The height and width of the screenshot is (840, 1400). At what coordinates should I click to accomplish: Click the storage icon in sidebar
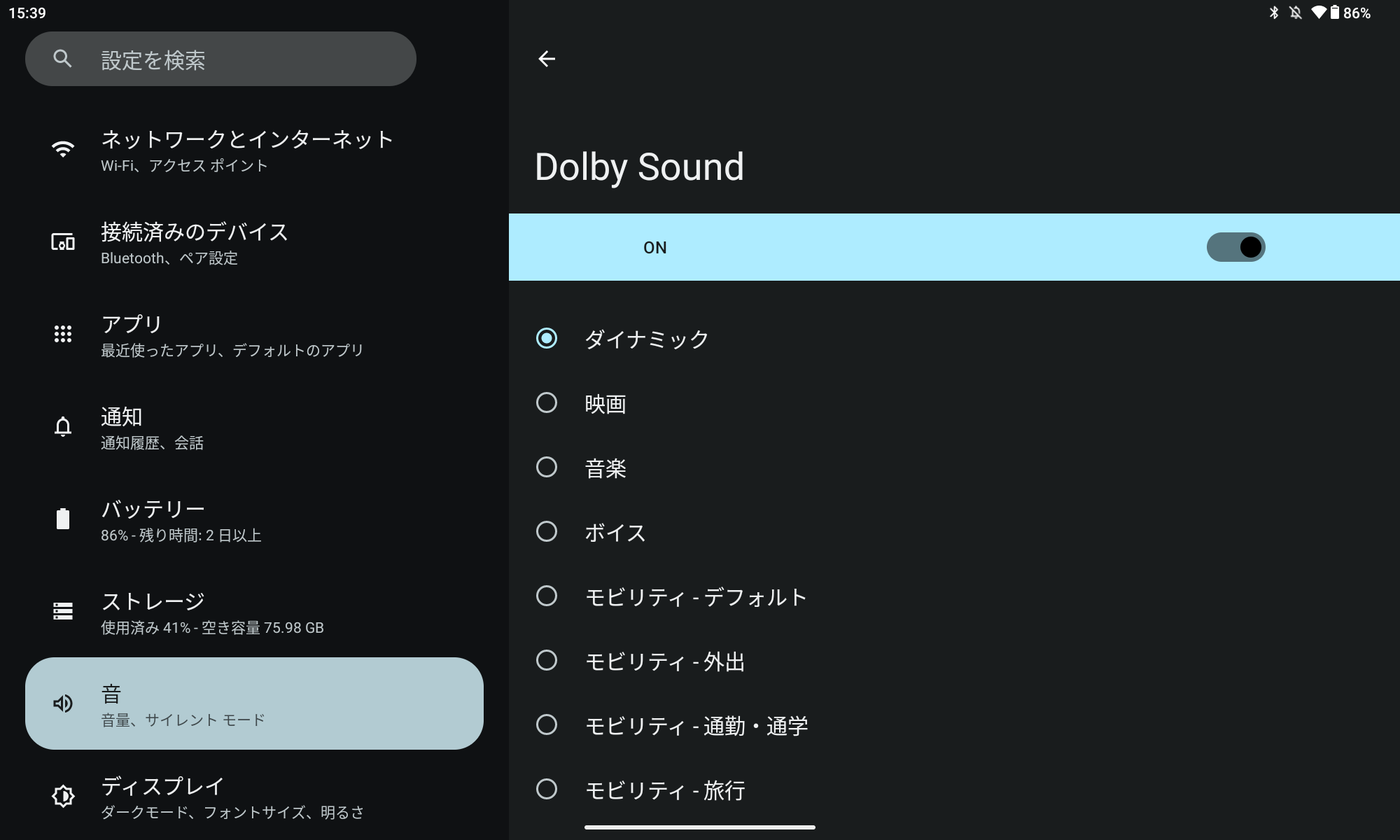63,611
